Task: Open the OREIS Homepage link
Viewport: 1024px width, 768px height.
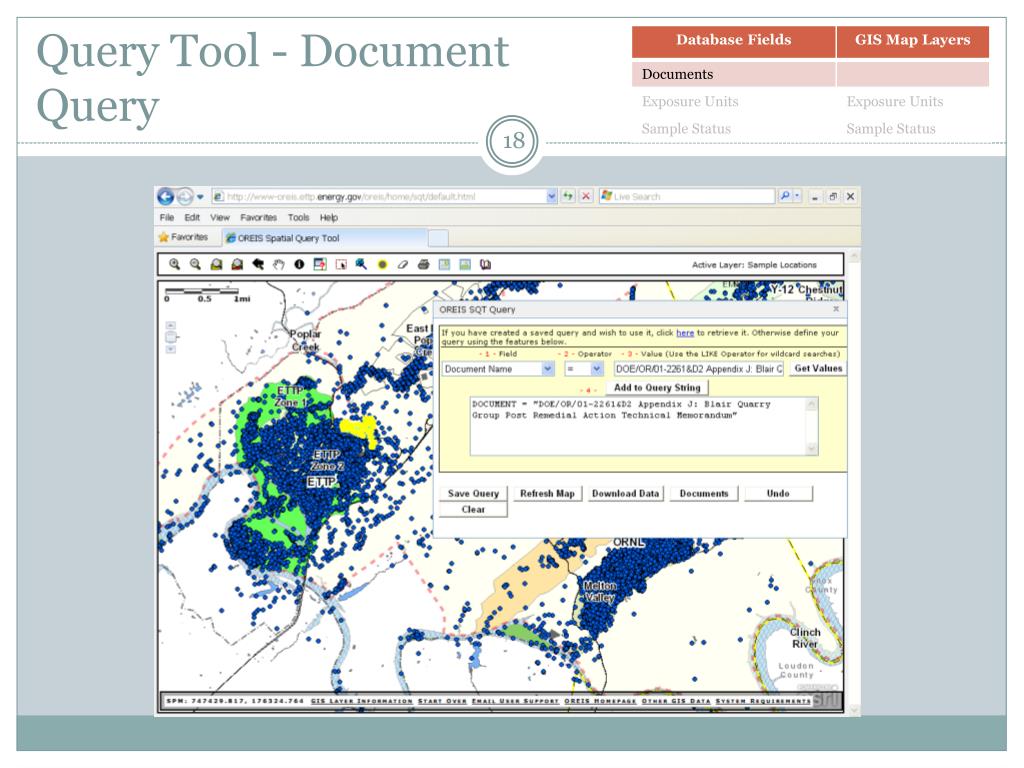Action: [x=600, y=701]
